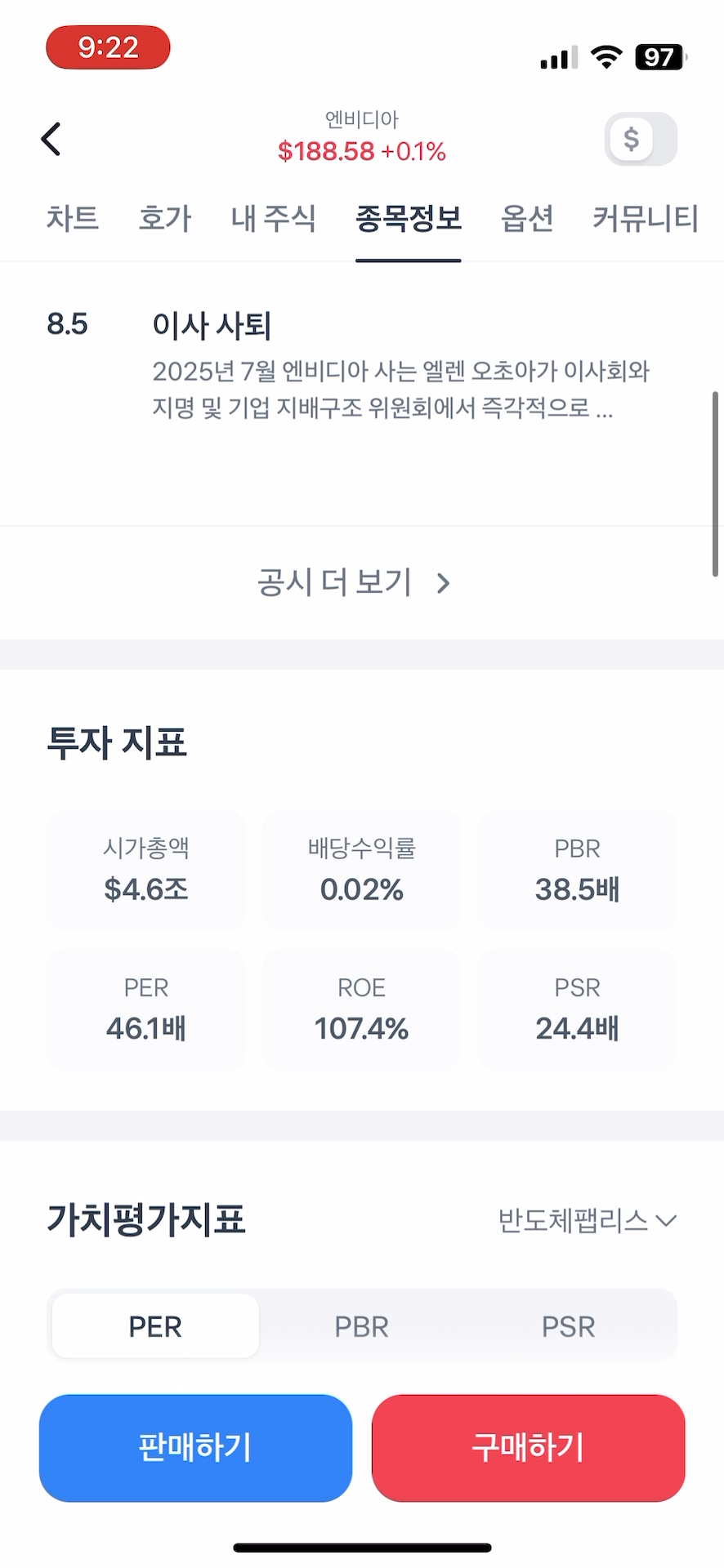Open the 커뮤니티 tab
The height and width of the screenshot is (1568, 724).
(x=645, y=218)
